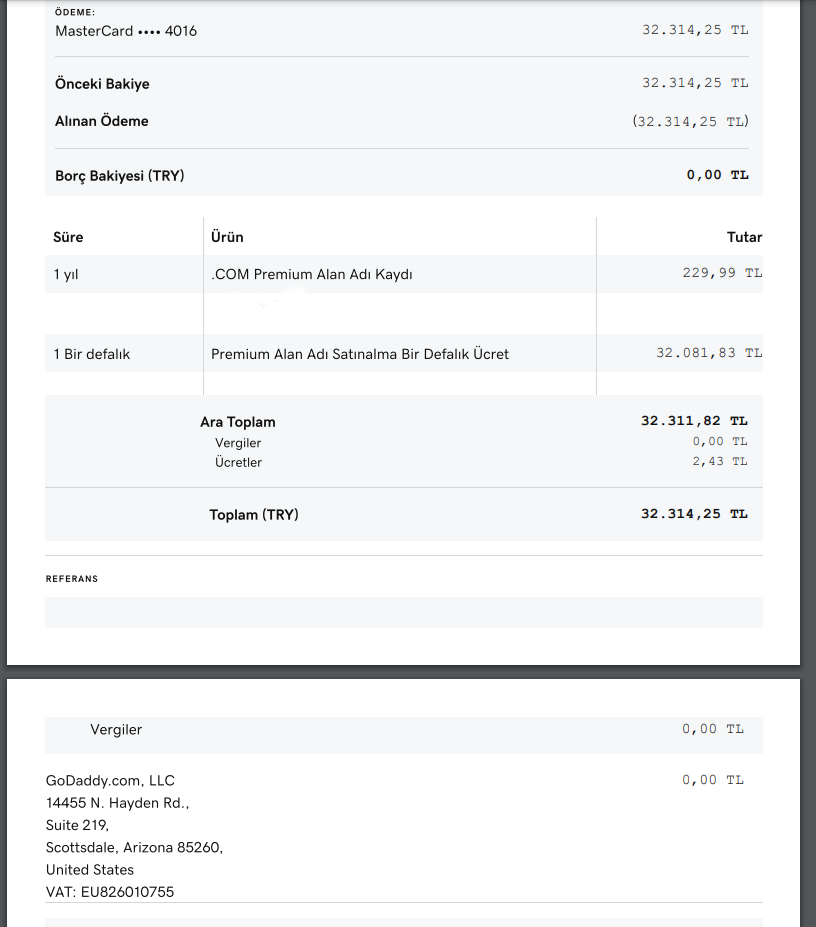The width and height of the screenshot is (816, 927).
Task: Click the 229,99 TL amount
Action: pyautogui.click(x=722, y=273)
